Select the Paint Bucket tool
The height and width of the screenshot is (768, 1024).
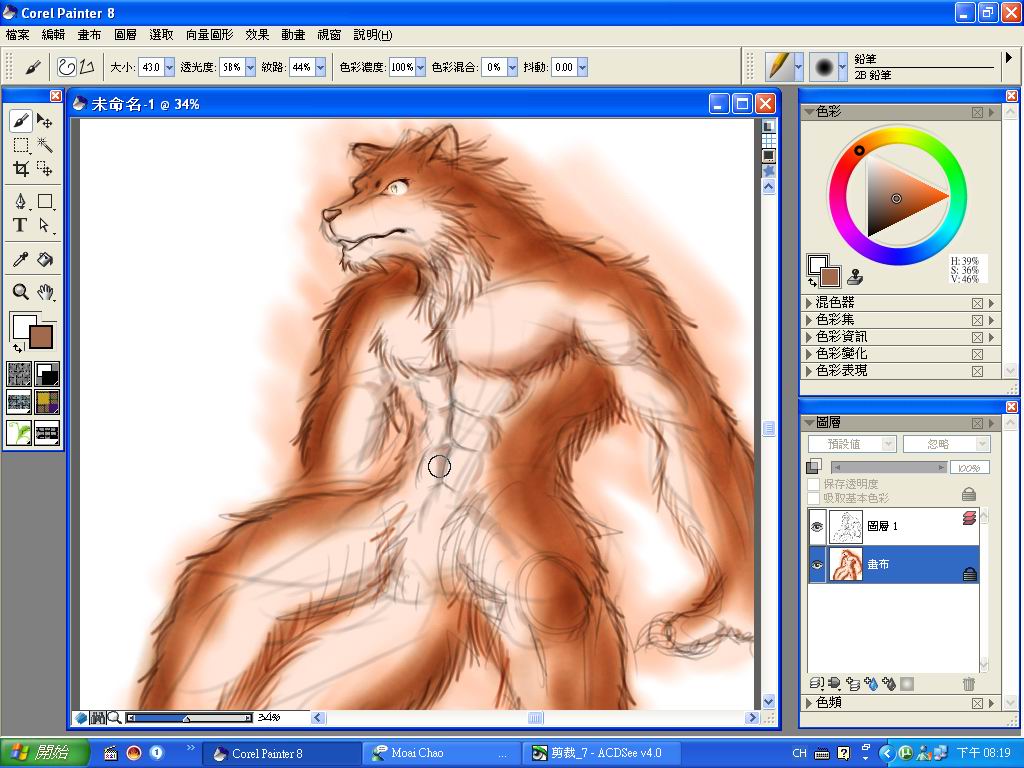(45, 260)
